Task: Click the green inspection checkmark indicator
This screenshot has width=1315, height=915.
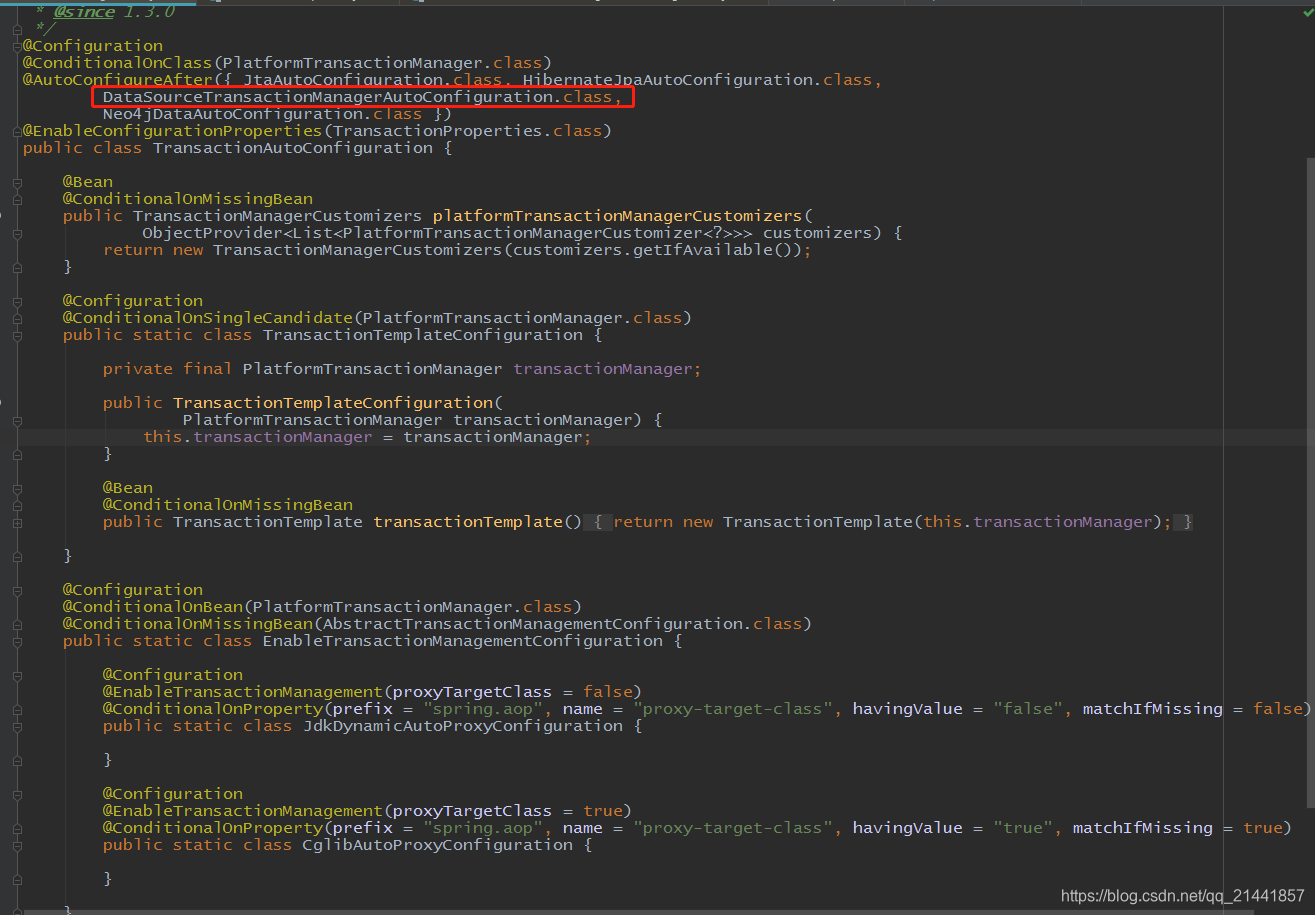Action: [1306, 12]
